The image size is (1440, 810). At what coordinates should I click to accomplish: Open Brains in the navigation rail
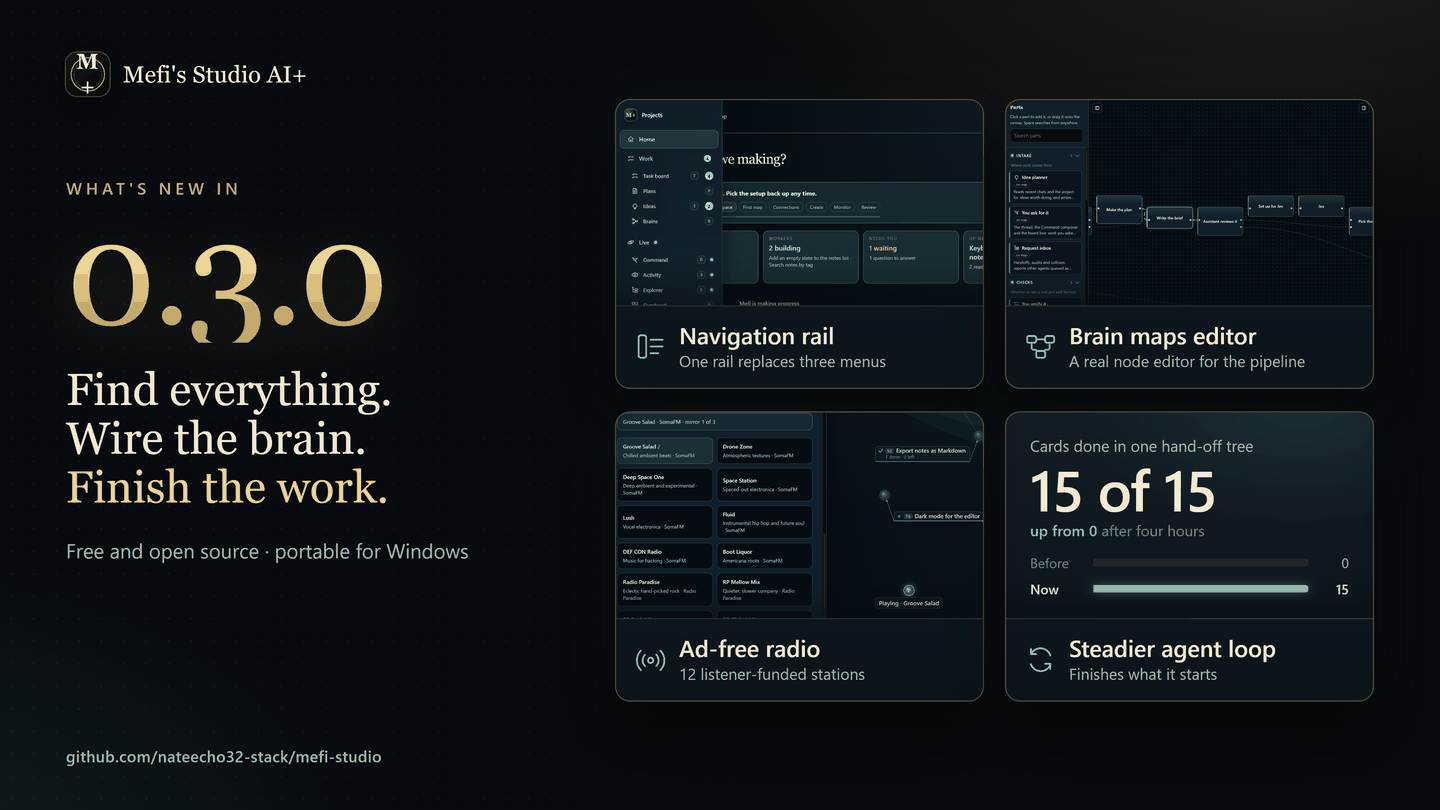[670, 221]
